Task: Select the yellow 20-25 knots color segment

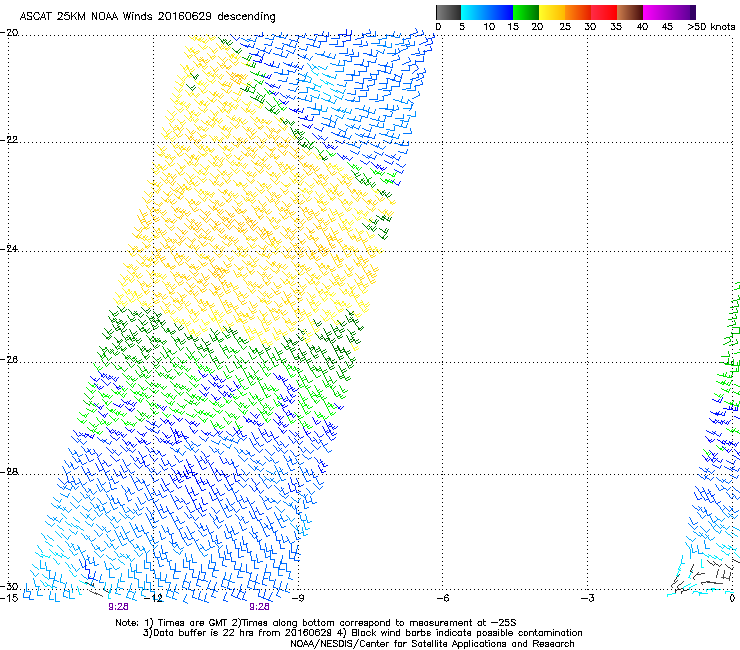Action: 552,12
